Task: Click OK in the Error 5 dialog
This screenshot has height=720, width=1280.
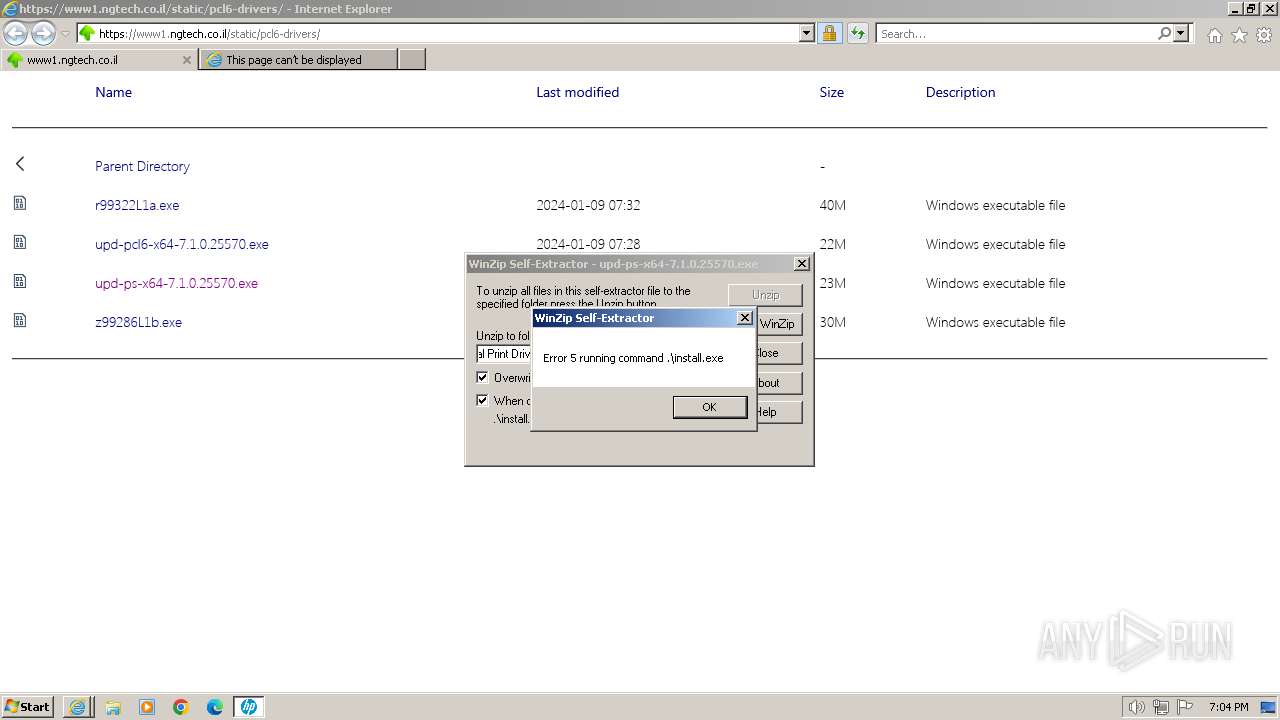Action: pyautogui.click(x=709, y=407)
